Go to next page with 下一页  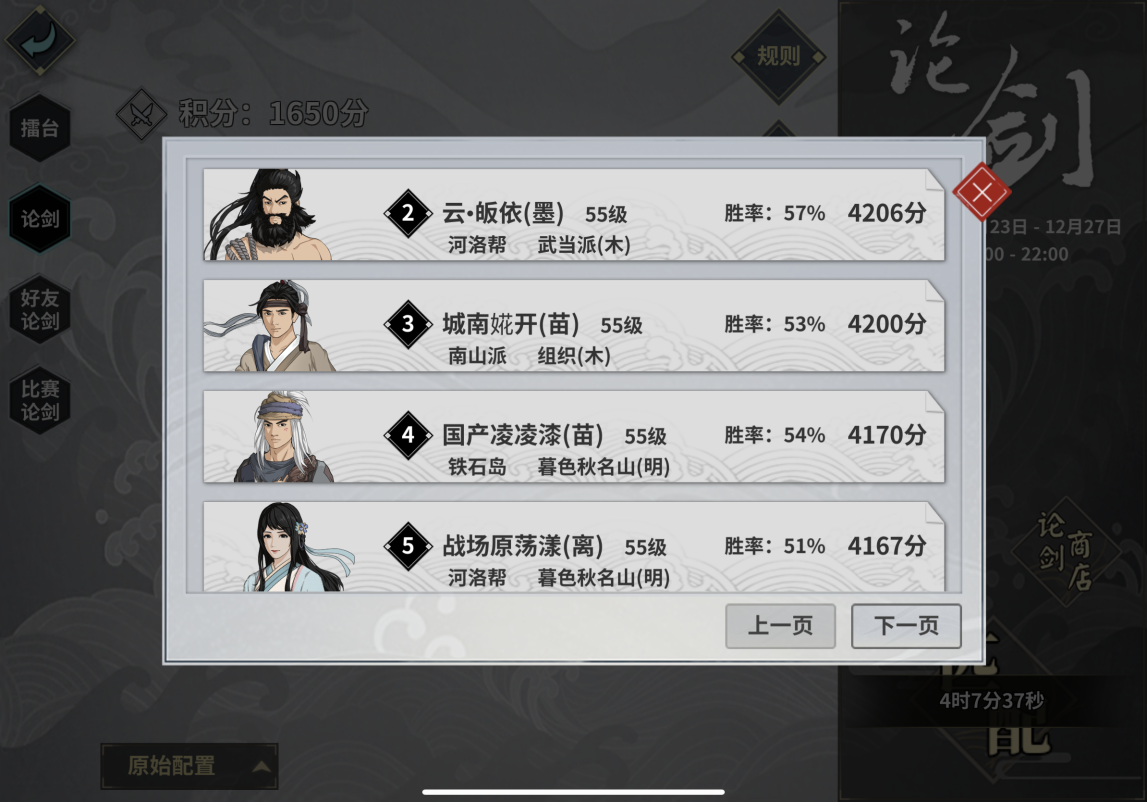(x=906, y=626)
